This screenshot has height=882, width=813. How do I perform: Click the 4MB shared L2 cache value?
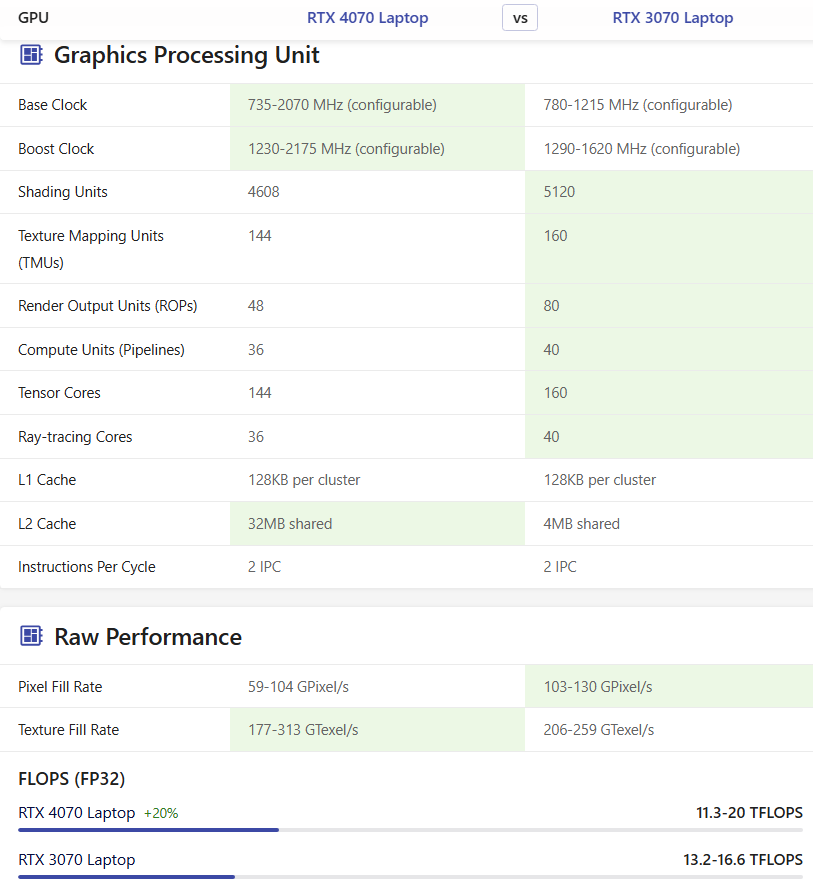click(581, 524)
